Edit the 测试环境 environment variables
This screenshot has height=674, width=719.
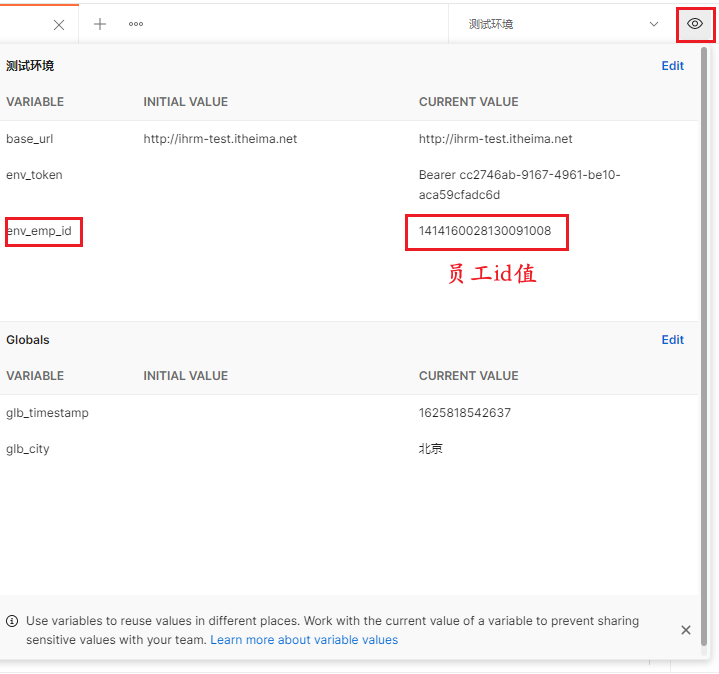click(672, 66)
